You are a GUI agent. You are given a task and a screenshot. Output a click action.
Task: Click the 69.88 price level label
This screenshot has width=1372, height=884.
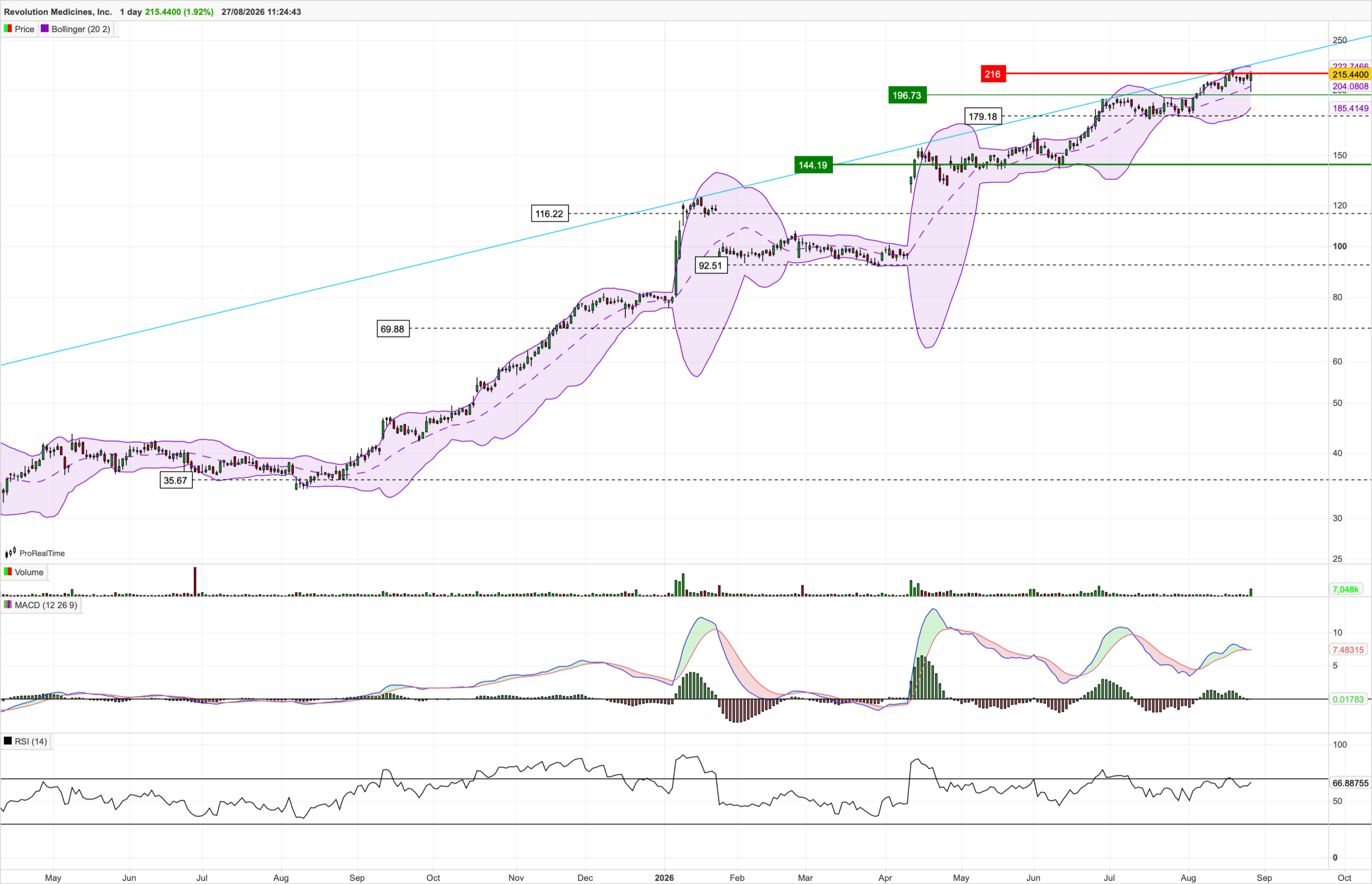point(392,329)
